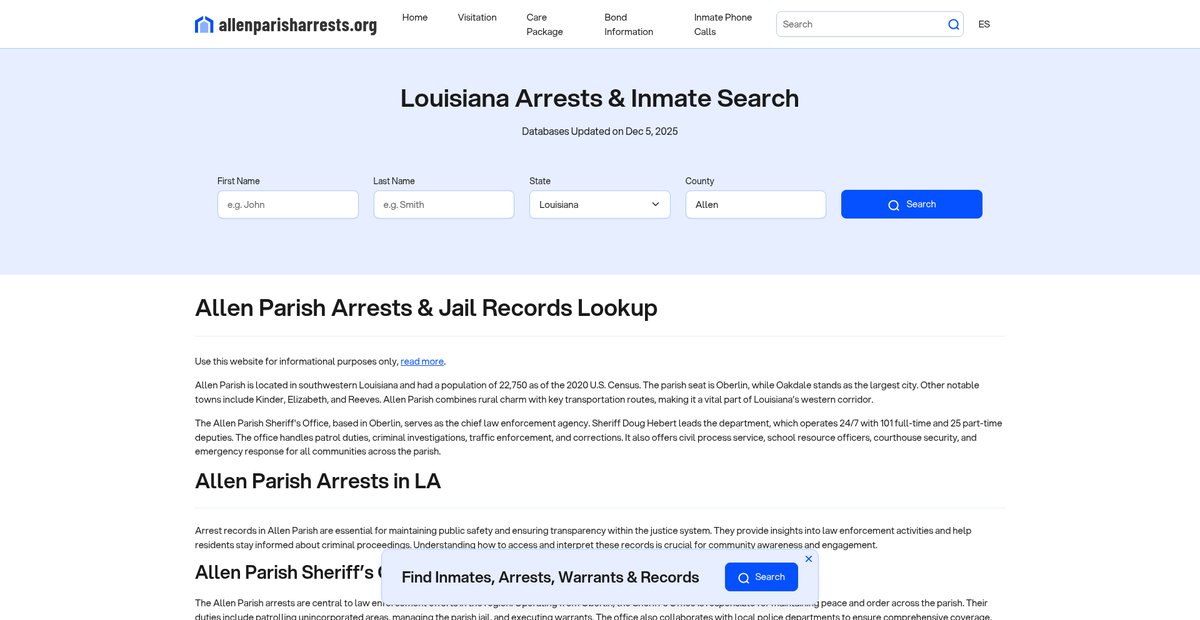The width and height of the screenshot is (1200, 620).
Task: Open the Care Package menu item
Action: click(x=545, y=24)
